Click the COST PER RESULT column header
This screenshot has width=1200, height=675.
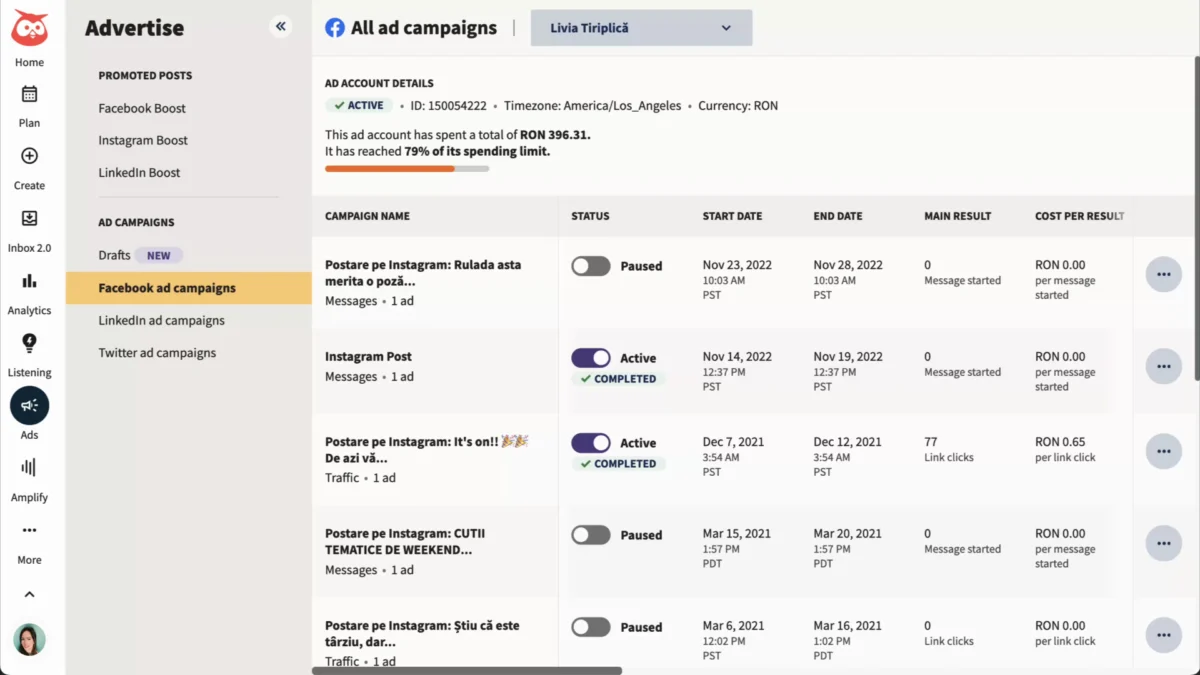tap(1080, 216)
